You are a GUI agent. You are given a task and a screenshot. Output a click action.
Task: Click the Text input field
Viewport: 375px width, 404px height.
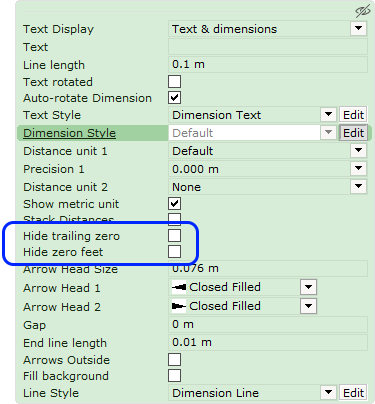[x=268, y=47]
